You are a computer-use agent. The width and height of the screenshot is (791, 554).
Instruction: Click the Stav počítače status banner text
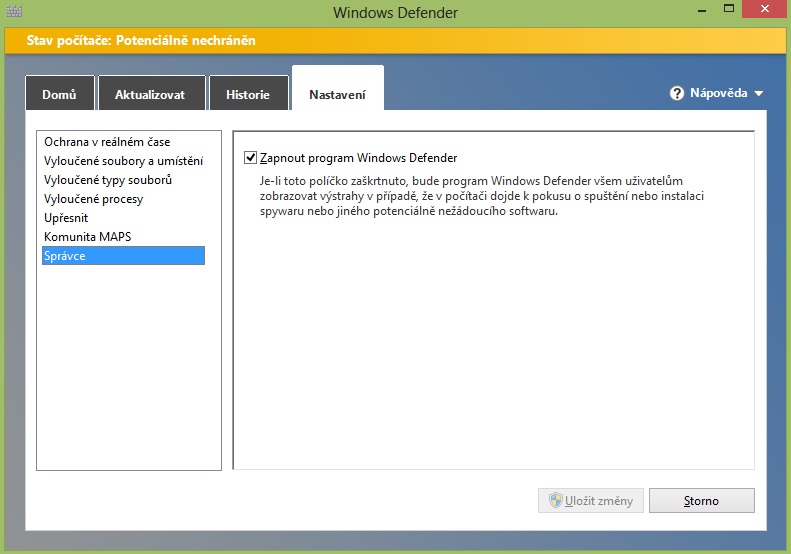(x=141, y=40)
